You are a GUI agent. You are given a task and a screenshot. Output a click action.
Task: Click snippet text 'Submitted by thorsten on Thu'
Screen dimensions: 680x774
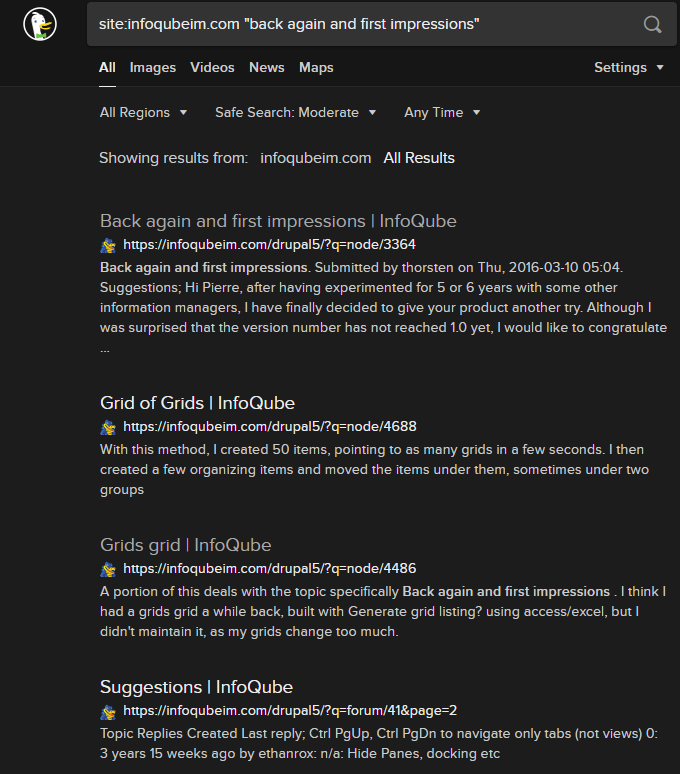(410, 268)
